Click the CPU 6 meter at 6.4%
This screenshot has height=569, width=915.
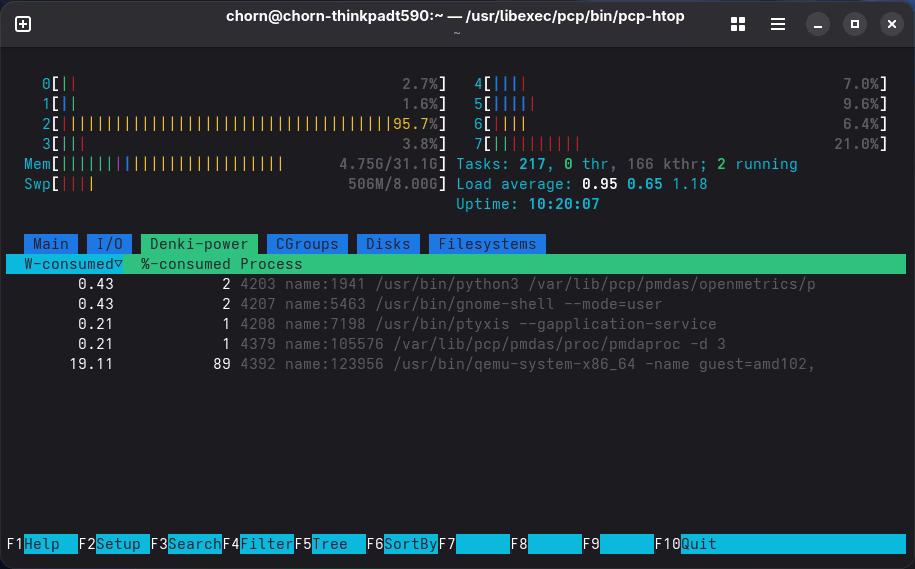680,124
